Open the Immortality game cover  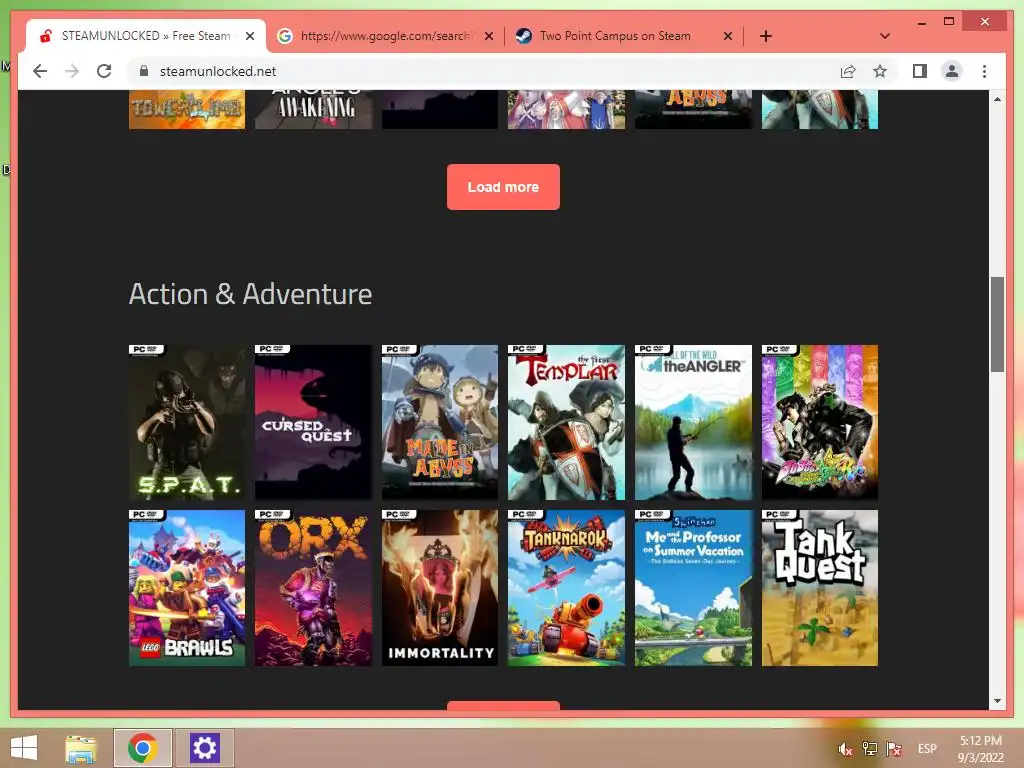(440, 588)
